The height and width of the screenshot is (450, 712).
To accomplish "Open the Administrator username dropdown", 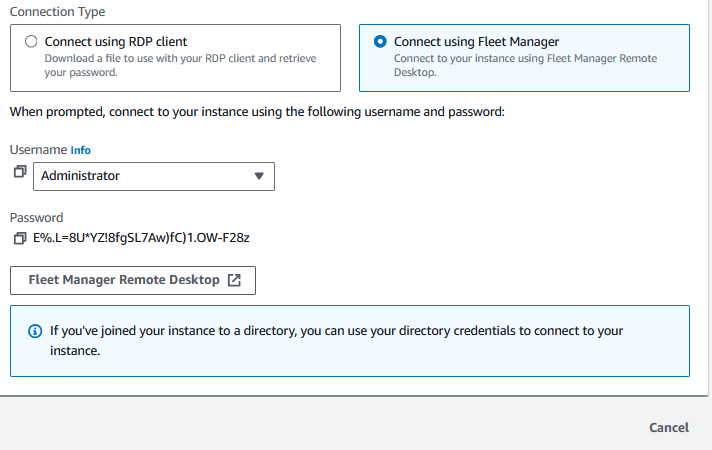I will coord(154,176).
